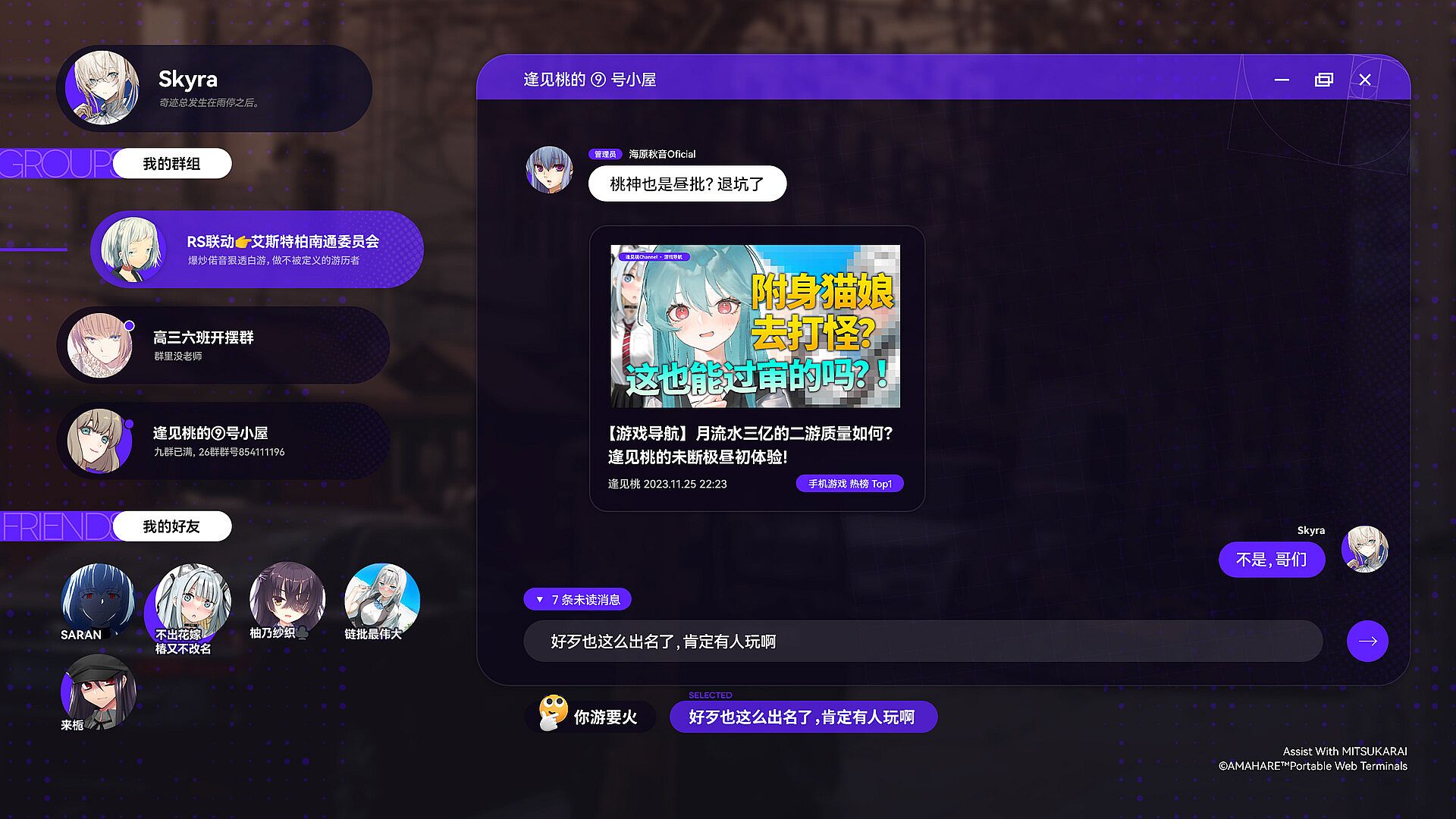Click the send arrow button

[x=1367, y=642]
